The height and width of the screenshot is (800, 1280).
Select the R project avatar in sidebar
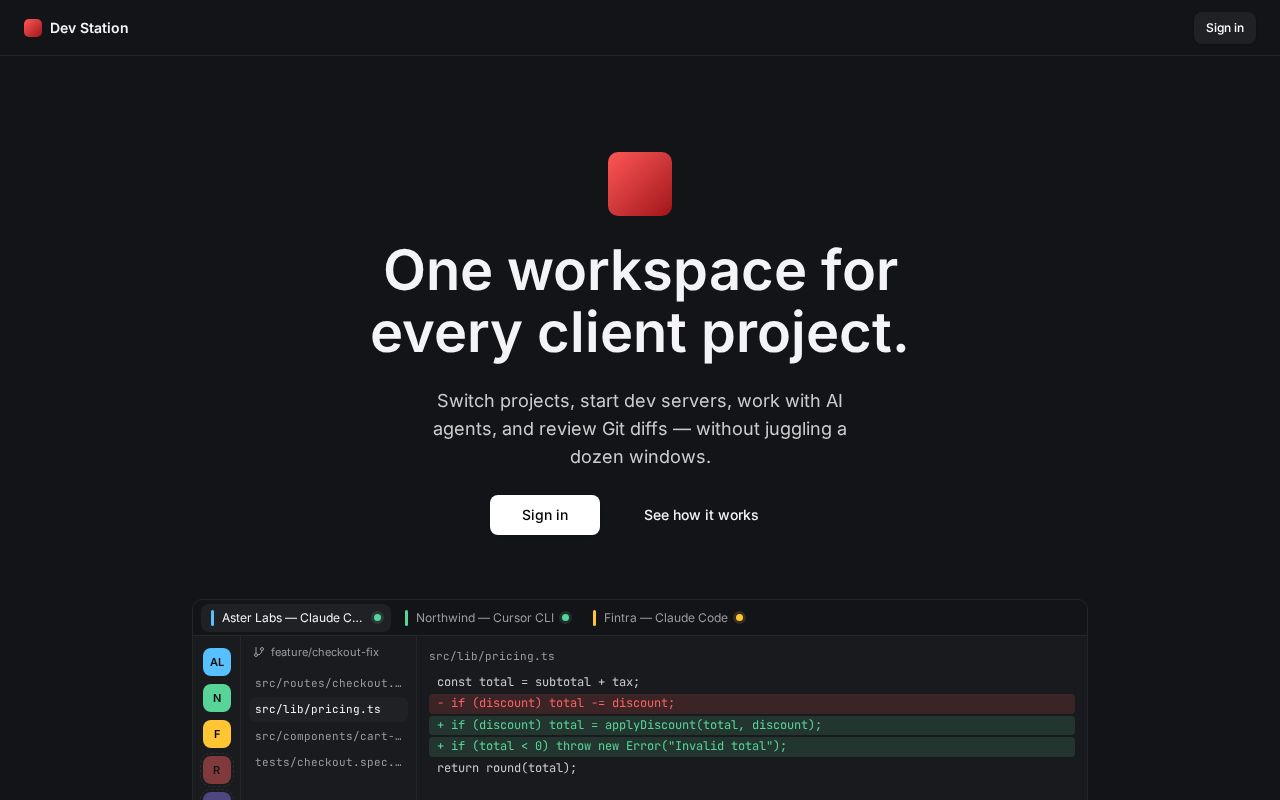tap(217, 770)
